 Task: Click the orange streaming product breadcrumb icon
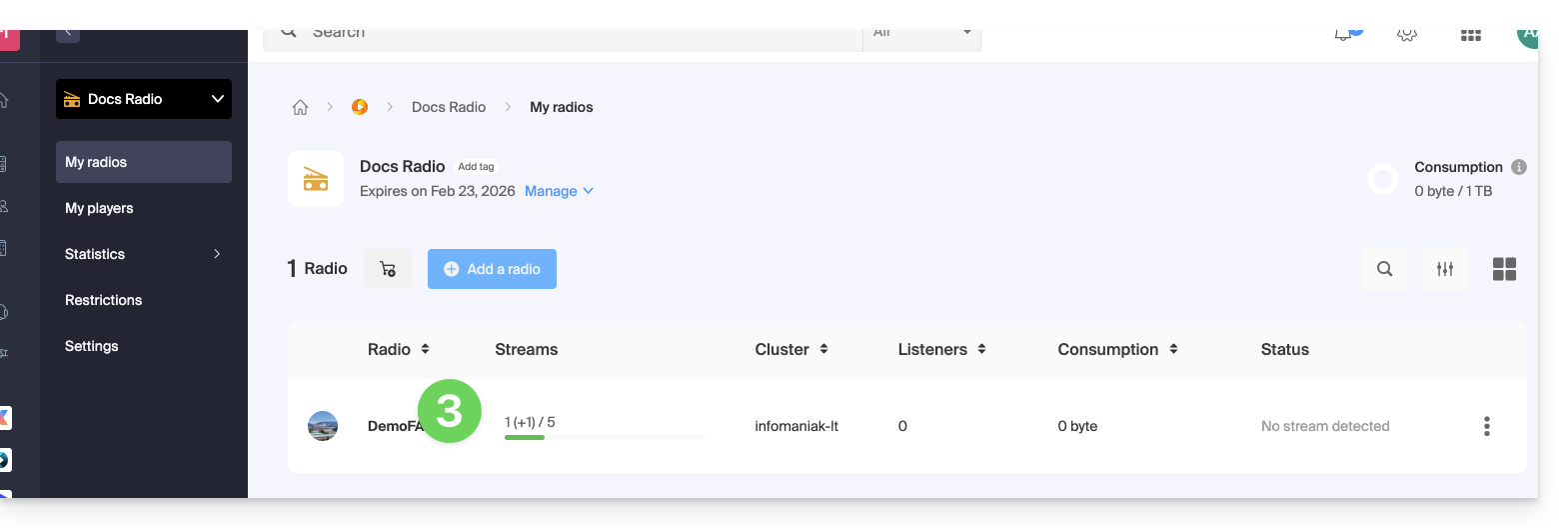360,107
